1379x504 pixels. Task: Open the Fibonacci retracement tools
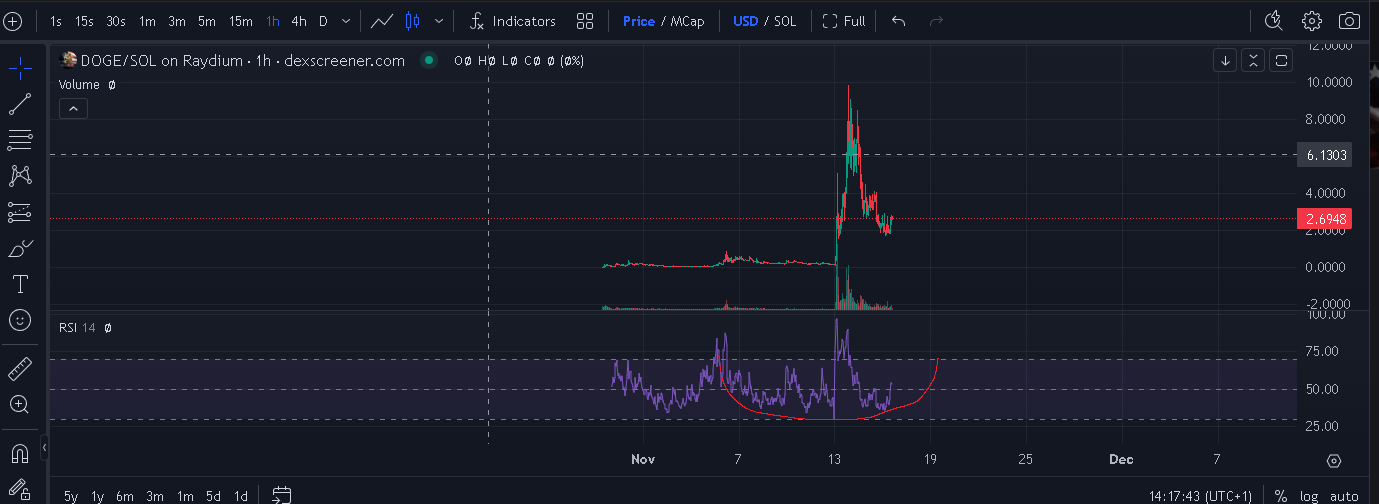(20, 140)
